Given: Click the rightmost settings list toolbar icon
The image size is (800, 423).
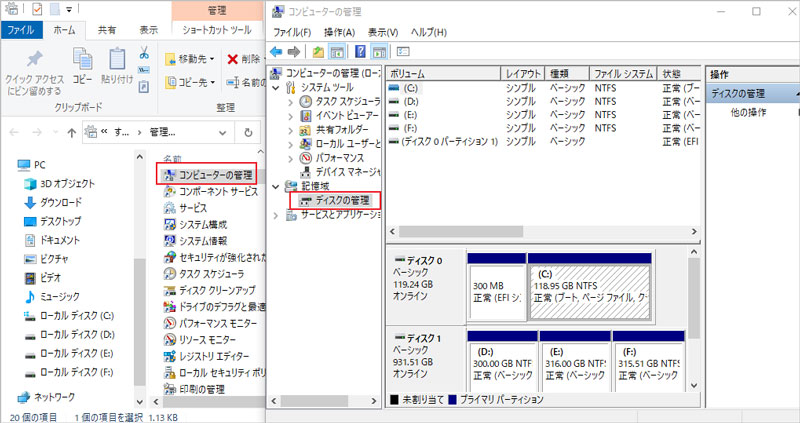Looking at the screenshot, I should 403,52.
